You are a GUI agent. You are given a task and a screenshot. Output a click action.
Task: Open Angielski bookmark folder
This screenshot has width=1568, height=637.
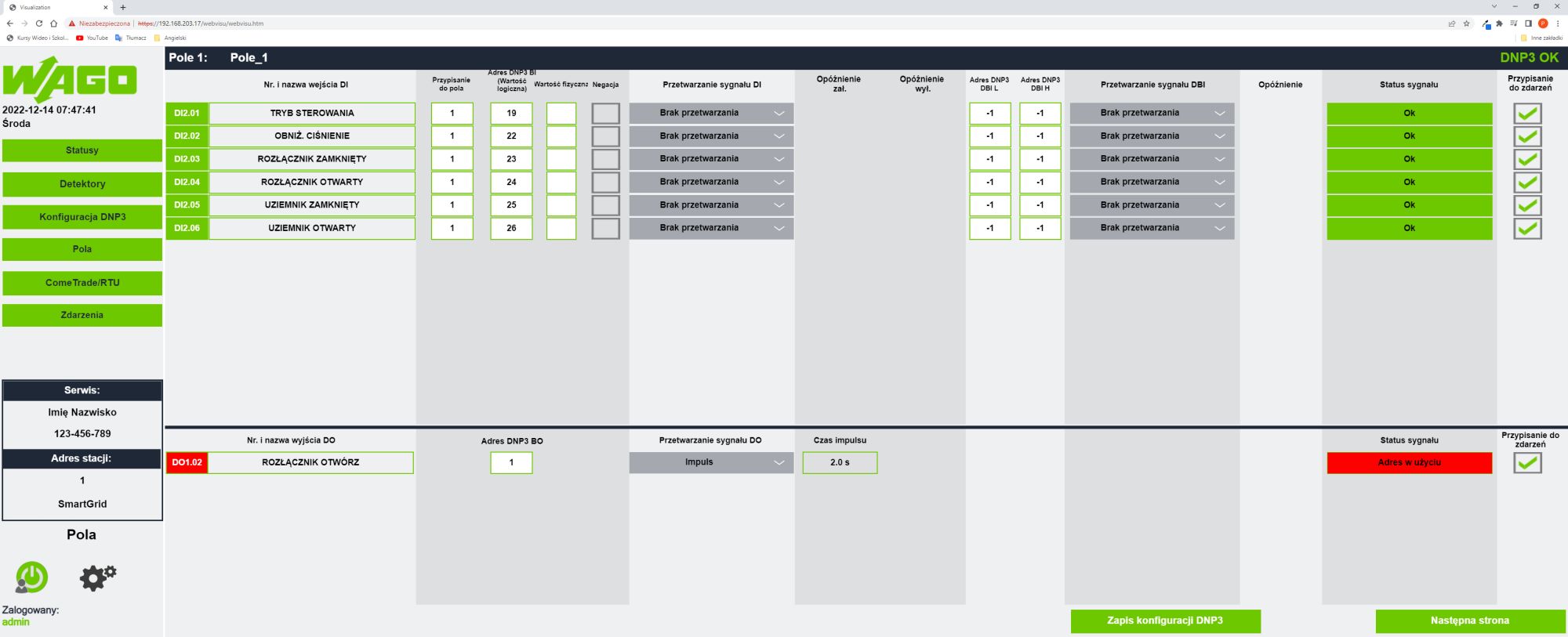(x=170, y=38)
